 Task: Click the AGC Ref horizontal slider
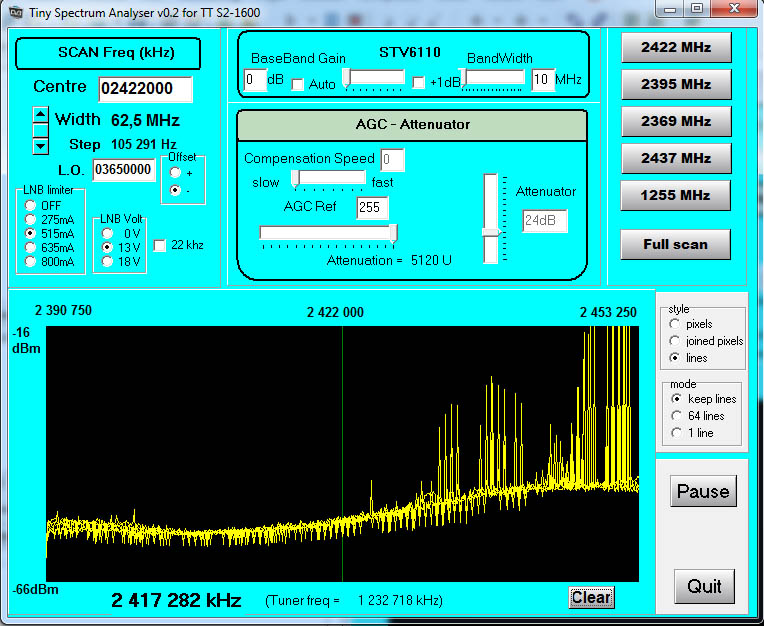coord(328,234)
